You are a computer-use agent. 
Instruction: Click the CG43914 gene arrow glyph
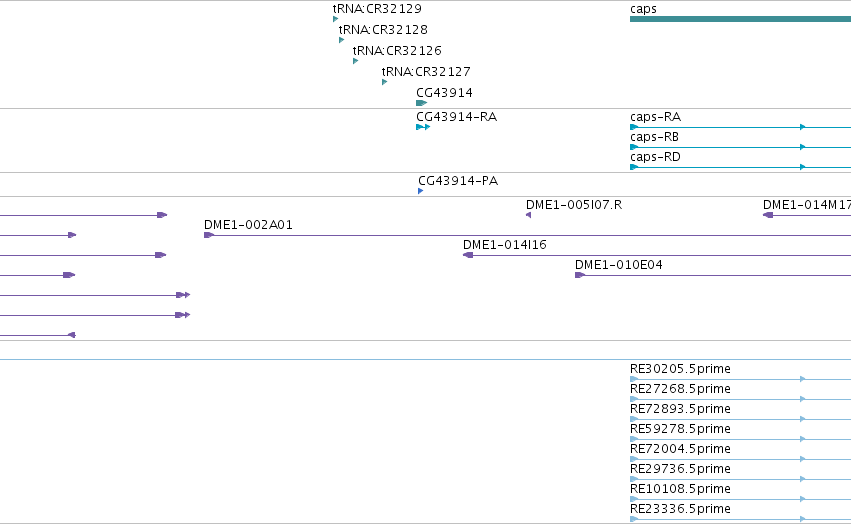[422, 103]
